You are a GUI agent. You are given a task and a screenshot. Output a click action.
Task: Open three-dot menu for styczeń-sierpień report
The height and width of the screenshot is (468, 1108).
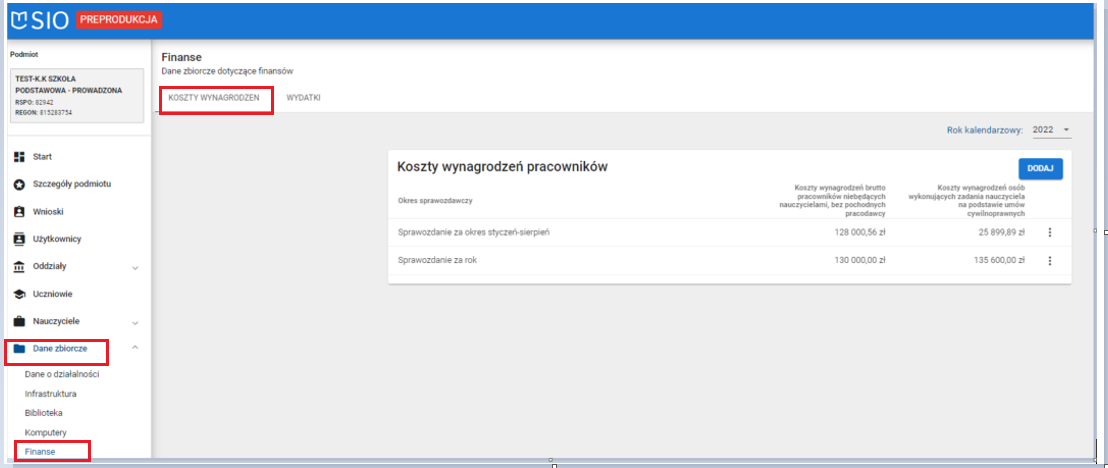tap(1050, 233)
